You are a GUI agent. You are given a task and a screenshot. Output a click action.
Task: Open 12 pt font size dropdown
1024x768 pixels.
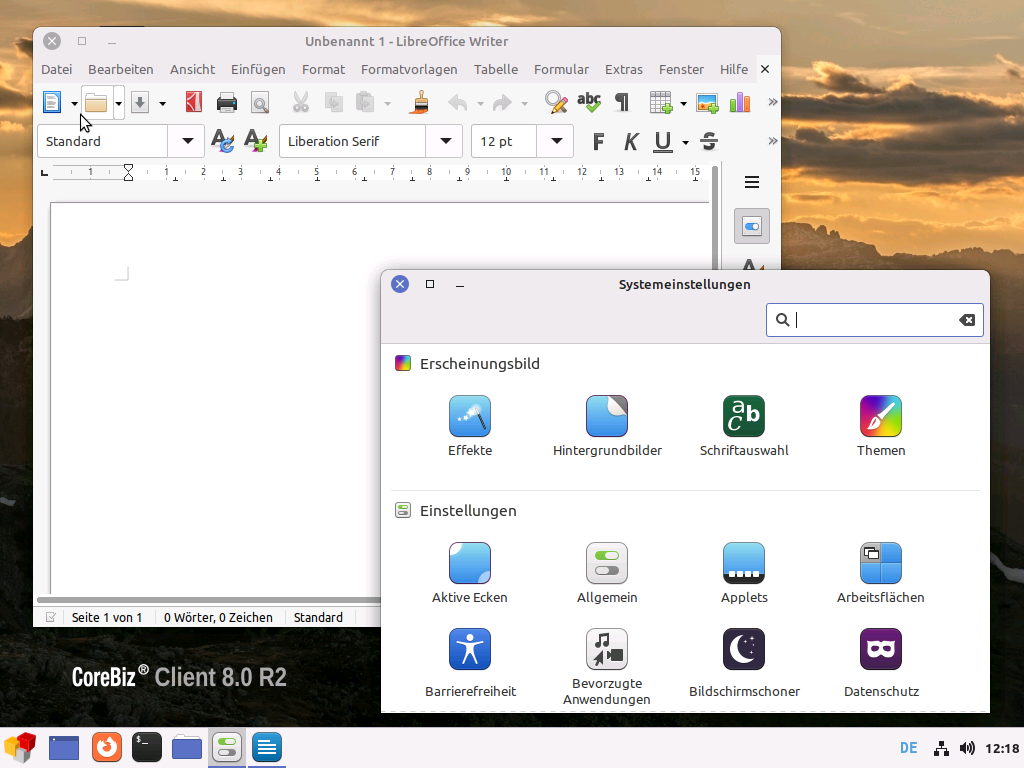(556, 141)
